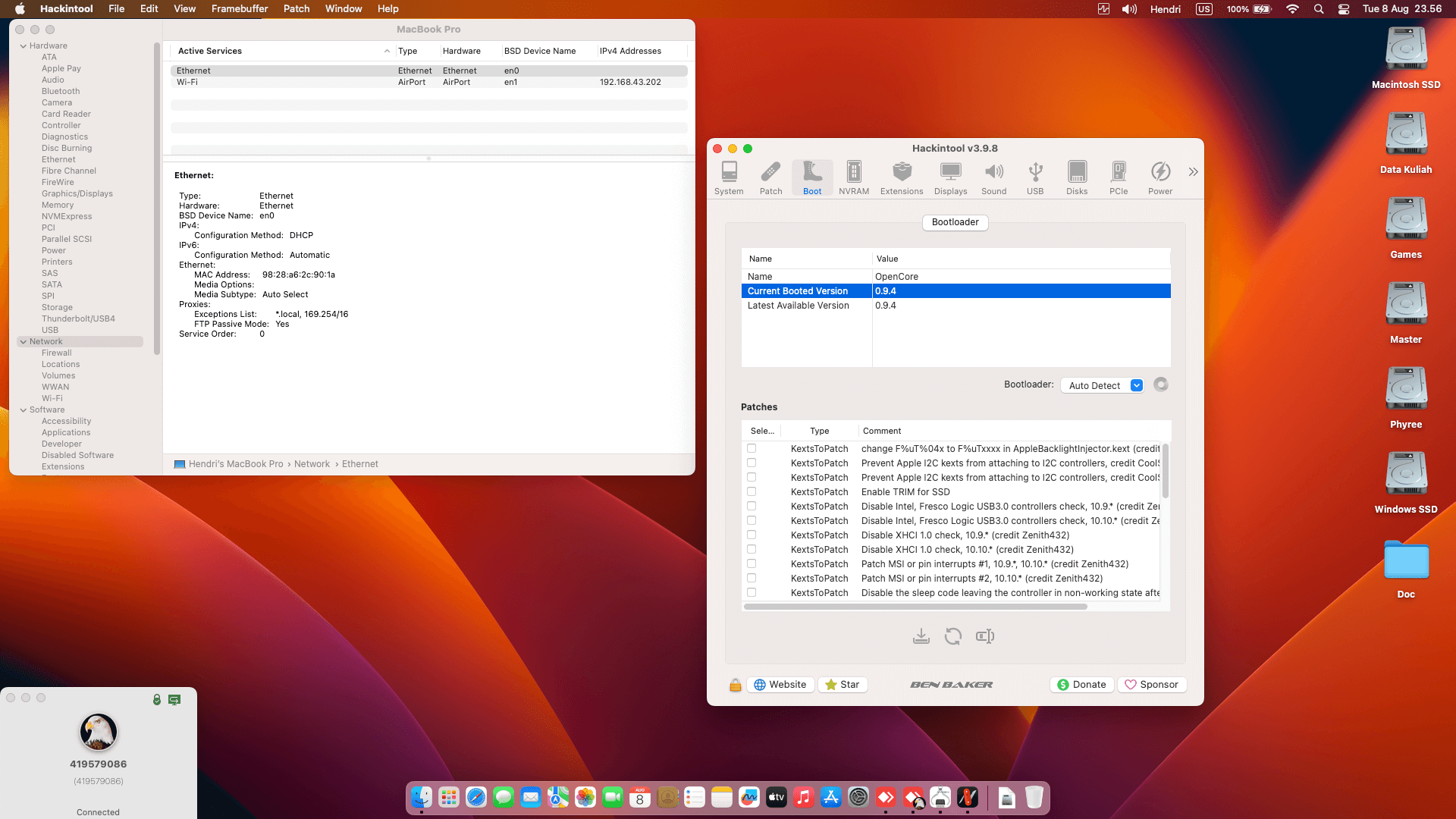This screenshot has height=819, width=1456.
Task: Select the Latest Available Version row
Action: [955, 306]
